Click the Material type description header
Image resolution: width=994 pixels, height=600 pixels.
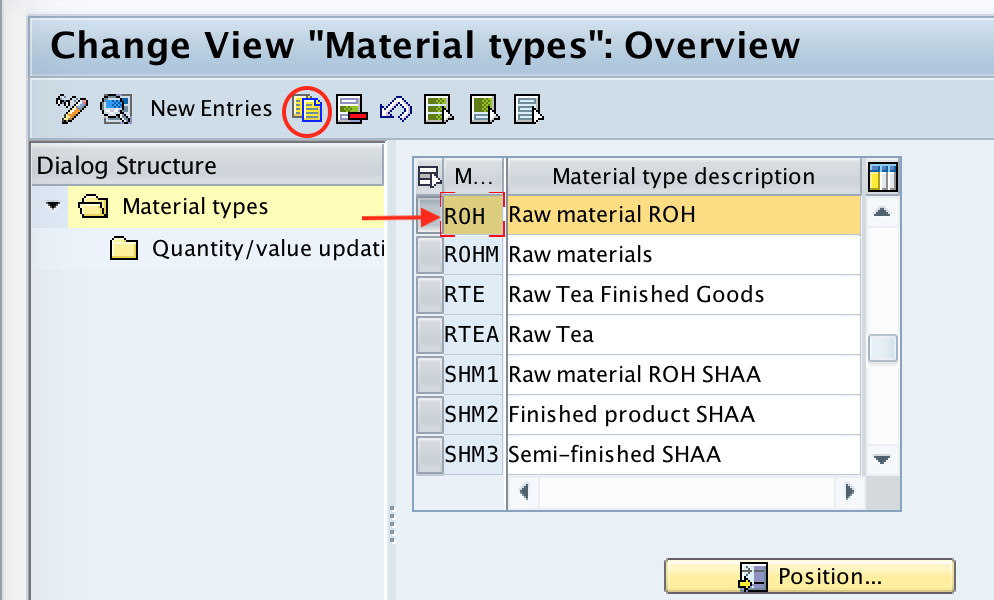[683, 176]
